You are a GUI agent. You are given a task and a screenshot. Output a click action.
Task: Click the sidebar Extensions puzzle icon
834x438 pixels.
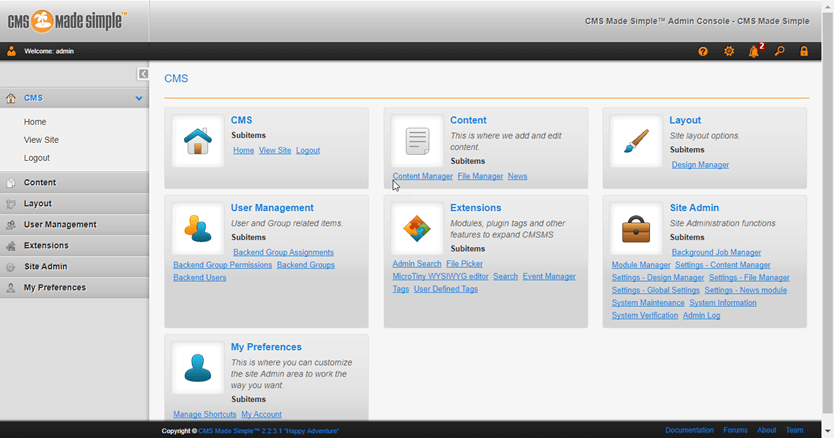pyautogui.click(x=11, y=246)
